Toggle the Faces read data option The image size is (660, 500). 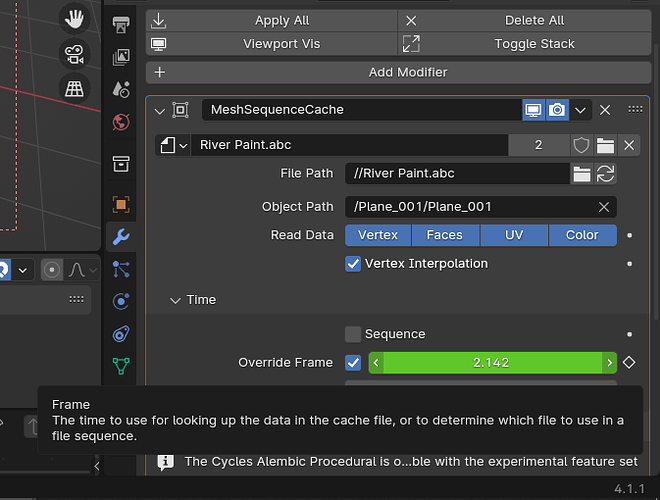click(x=445, y=235)
